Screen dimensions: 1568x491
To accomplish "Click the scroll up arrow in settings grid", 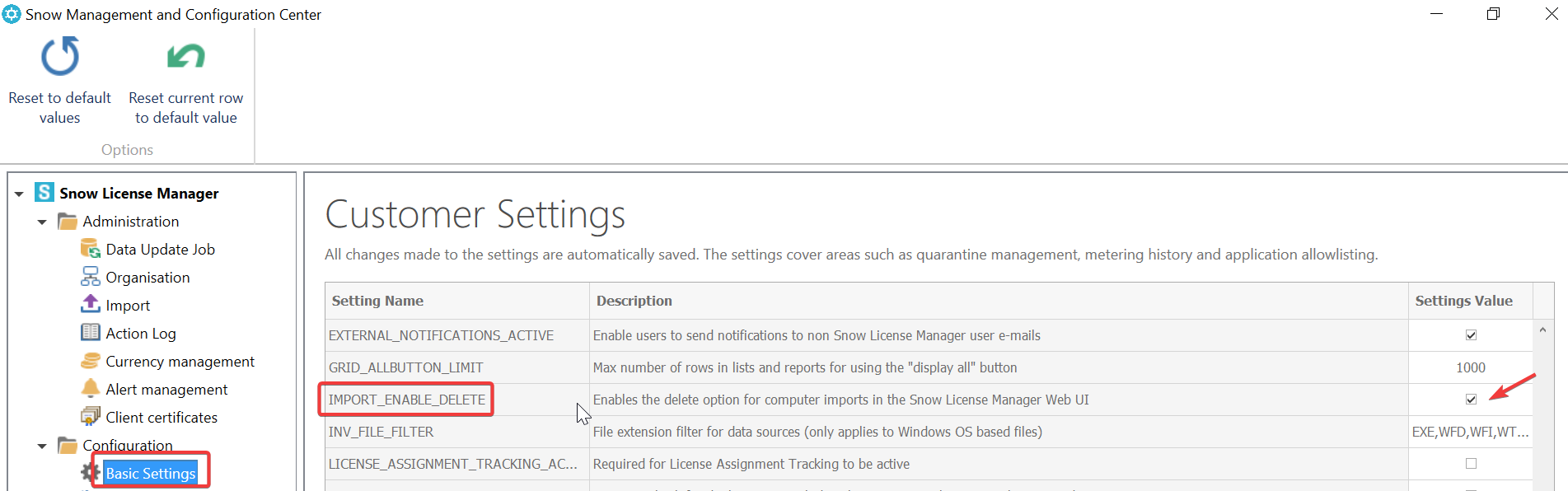I will point(1542,330).
